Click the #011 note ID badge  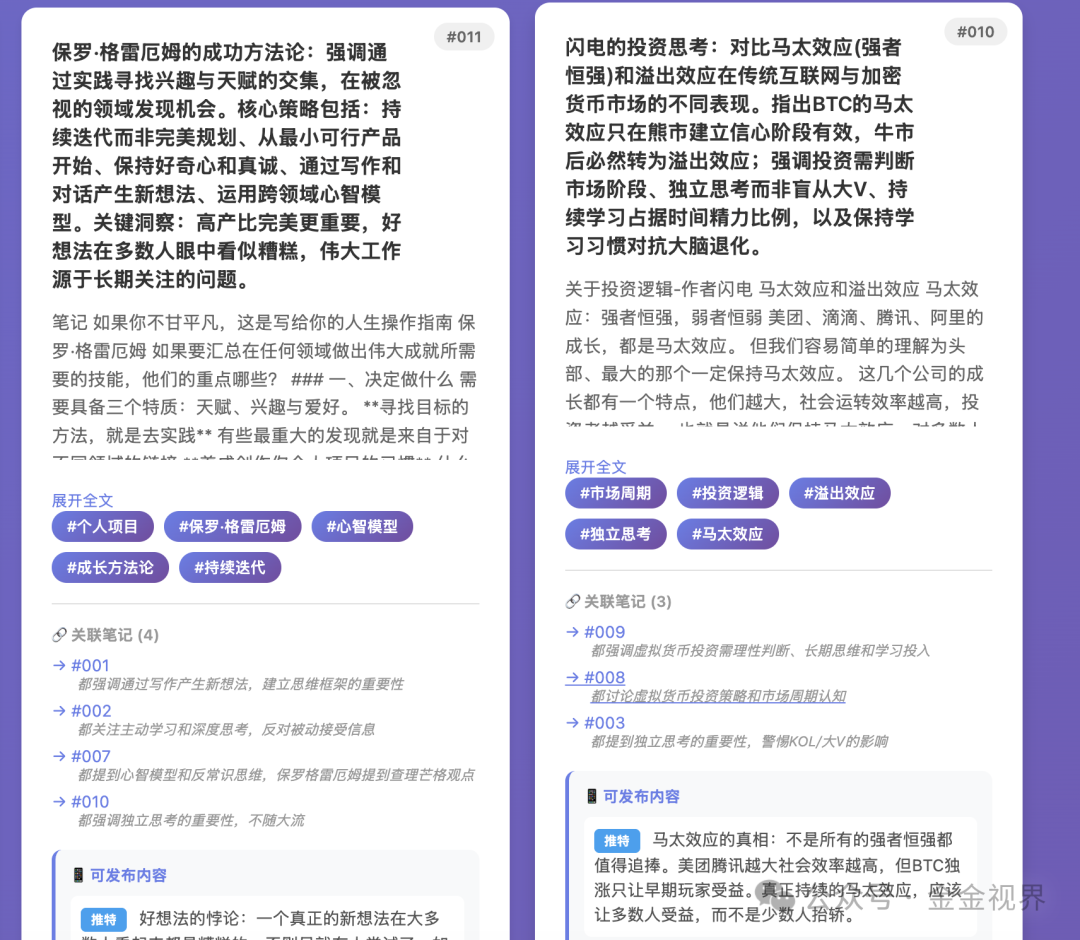coord(464,36)
